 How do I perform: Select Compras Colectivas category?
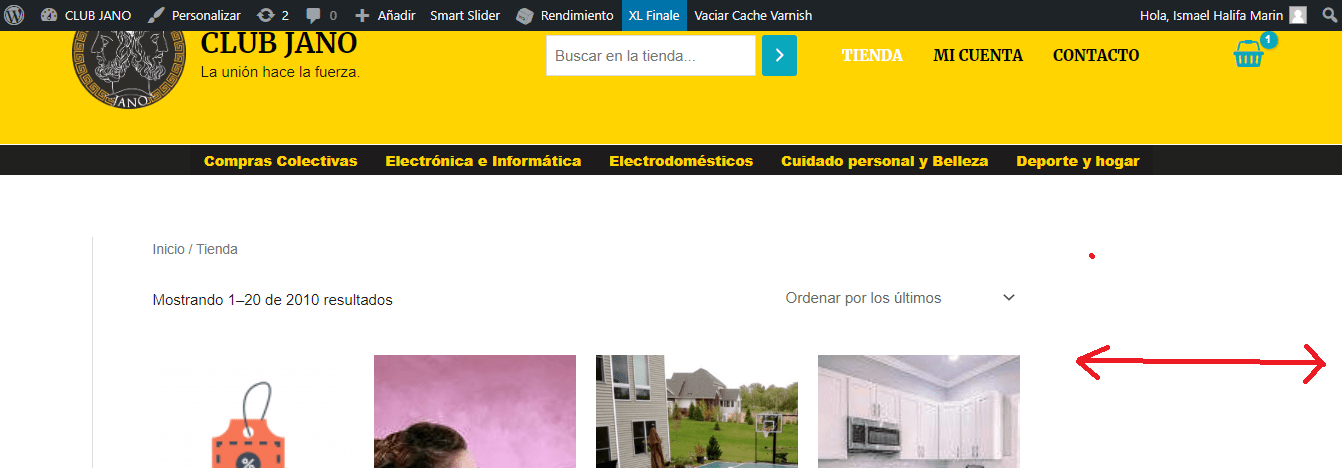coord(281,161)
